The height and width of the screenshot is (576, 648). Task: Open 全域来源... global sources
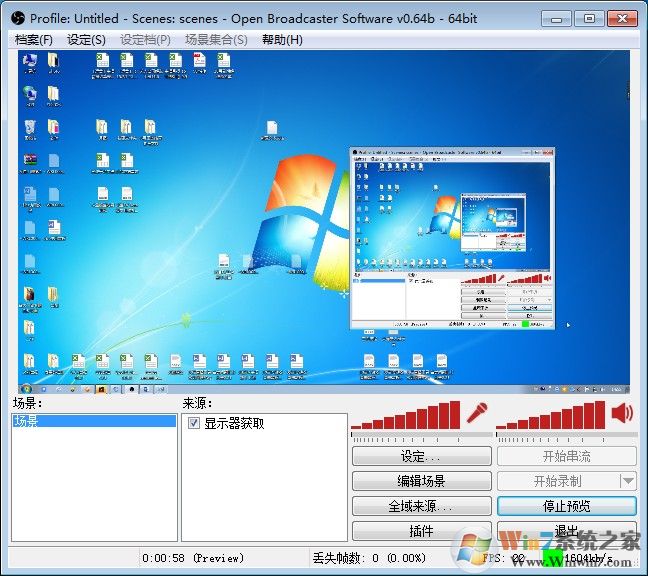tap(421, 506)
